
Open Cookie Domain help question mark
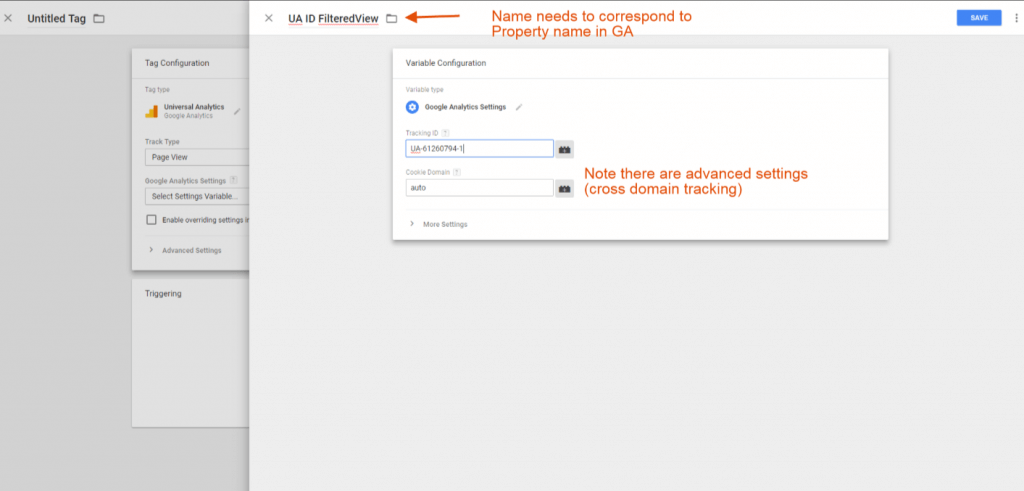coord(457,172)
